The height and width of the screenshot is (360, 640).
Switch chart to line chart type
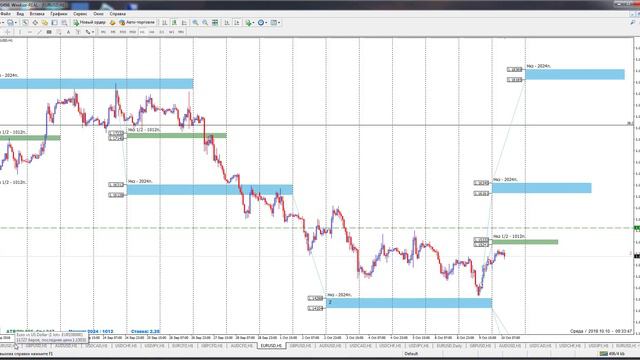184,22
